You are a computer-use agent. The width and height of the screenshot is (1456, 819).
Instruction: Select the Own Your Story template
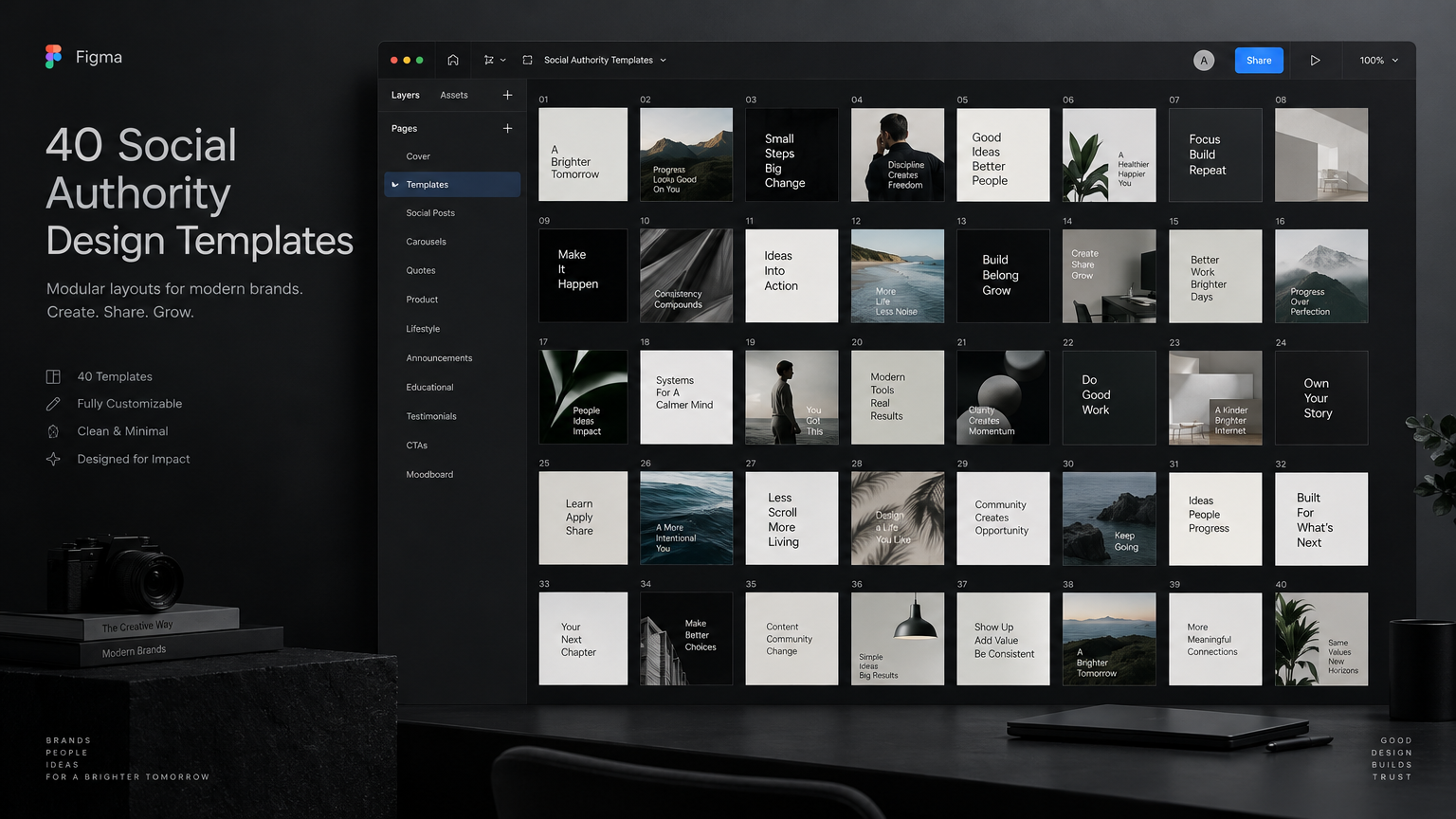1321,397
